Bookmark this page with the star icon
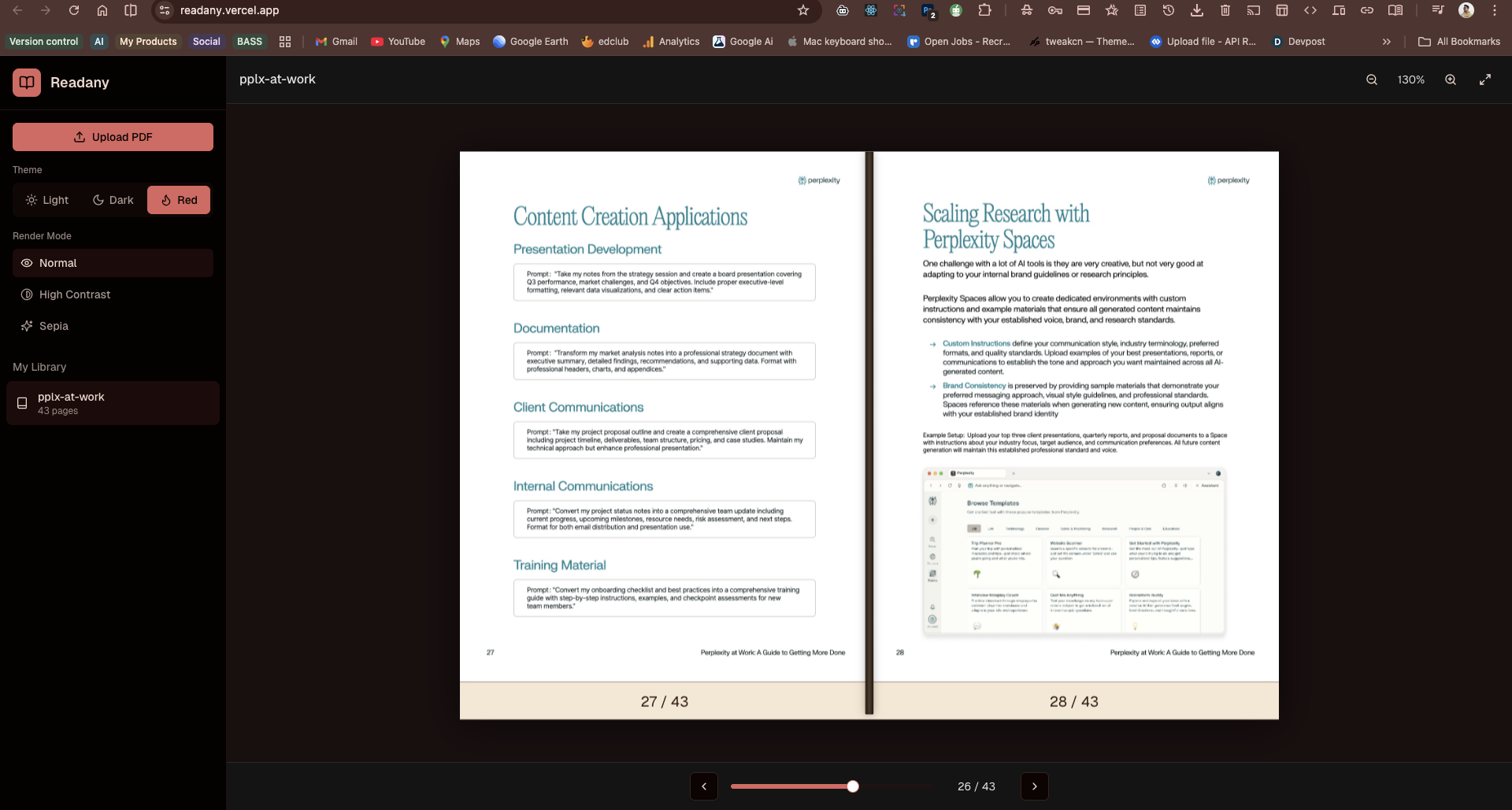This screenshot has width=1512, height=810. pyautogui.click(x=803, y=10)
